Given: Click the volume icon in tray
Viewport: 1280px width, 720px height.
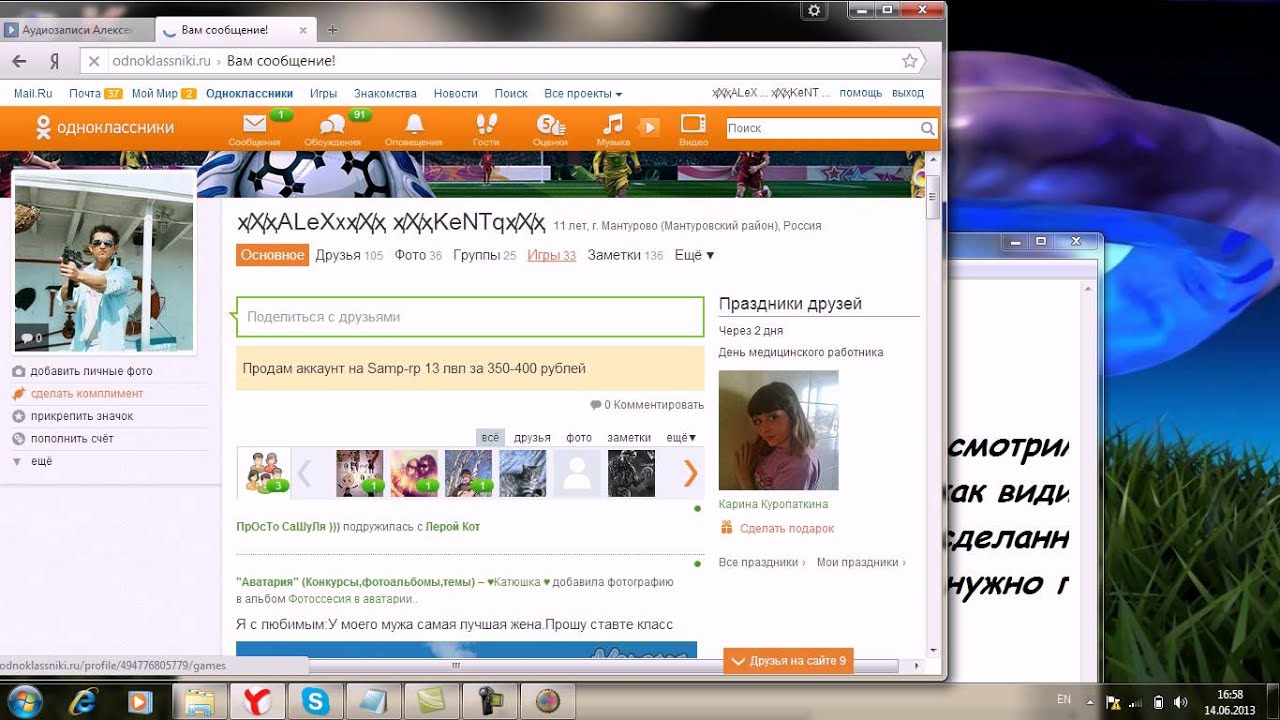Looking at the screenshot, I should [x=1180, y=702].
